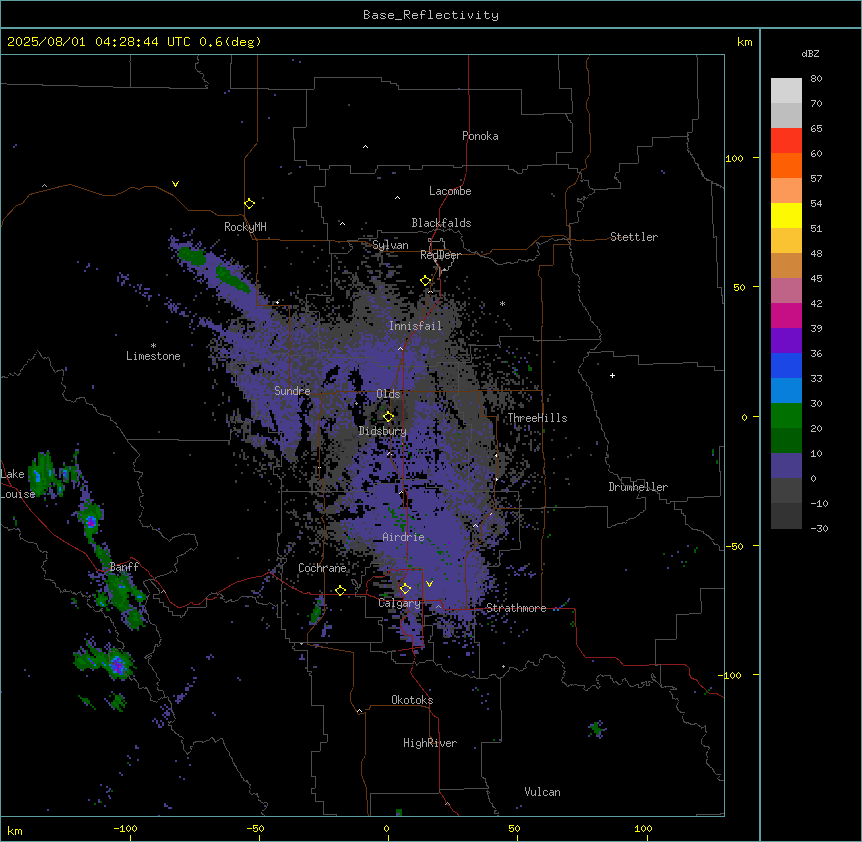
Task: Click the Ponoka town label
Action: tap(480, 136)
